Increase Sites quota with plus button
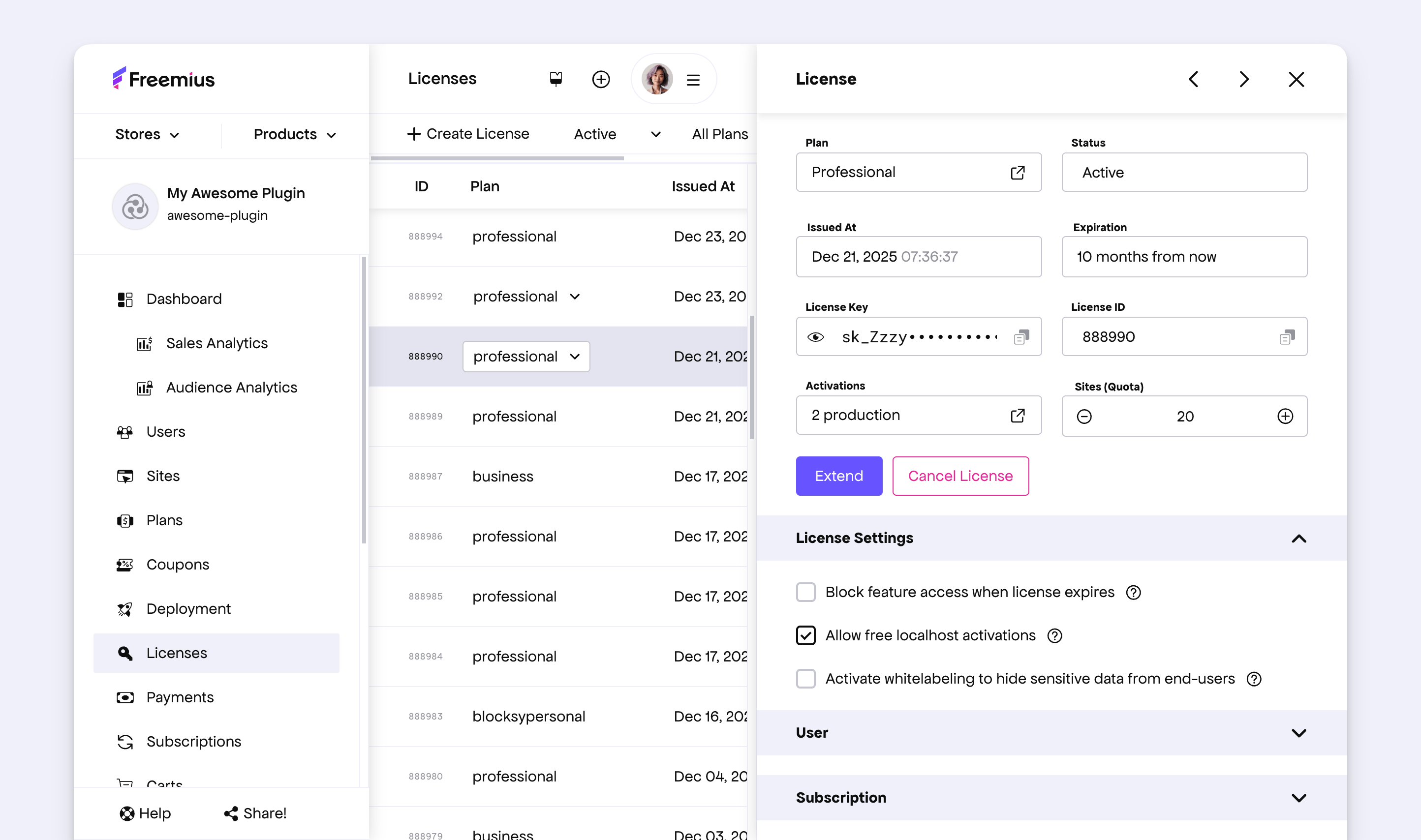Viewport: 1421px width, 840px height. 1285,417
